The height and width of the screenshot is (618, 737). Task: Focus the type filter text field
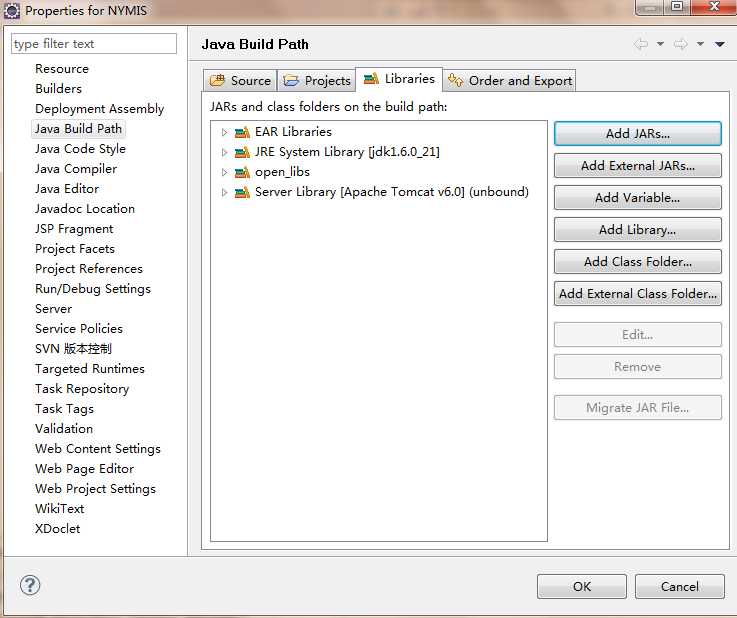(x=94, y=44)
